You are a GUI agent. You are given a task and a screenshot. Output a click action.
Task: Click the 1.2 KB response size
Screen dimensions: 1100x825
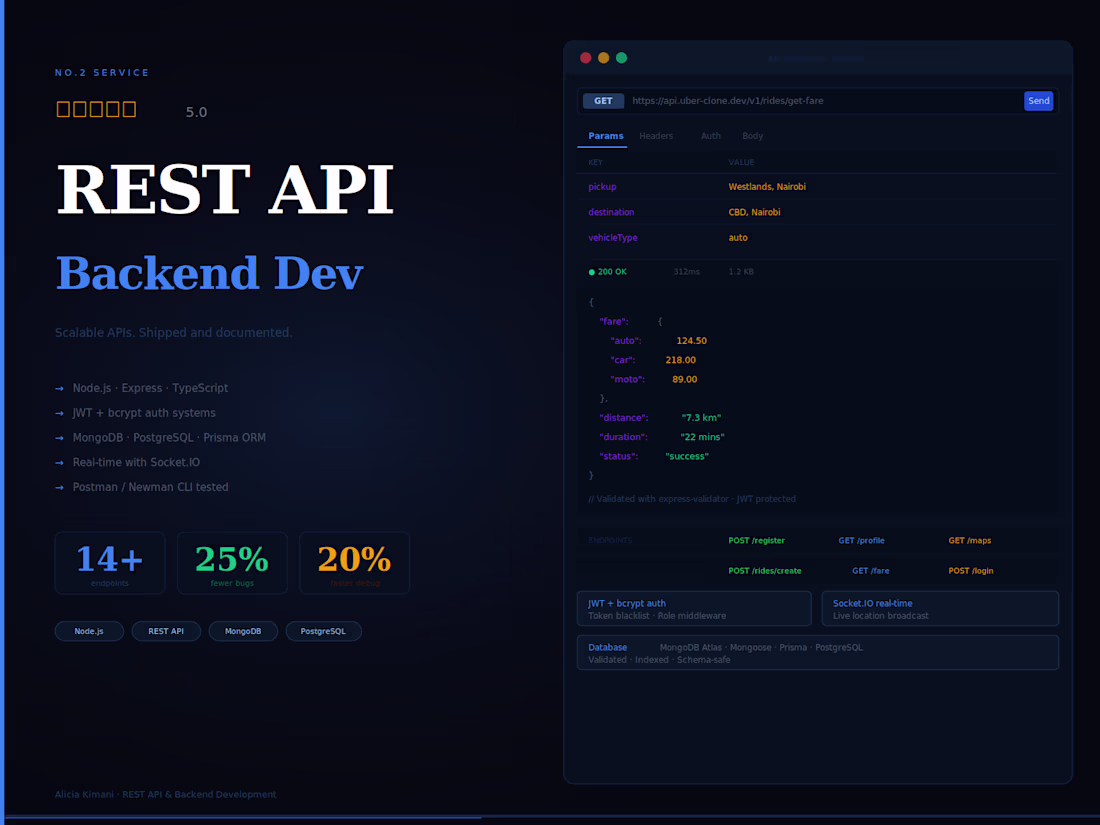click(x=741, y=271)
